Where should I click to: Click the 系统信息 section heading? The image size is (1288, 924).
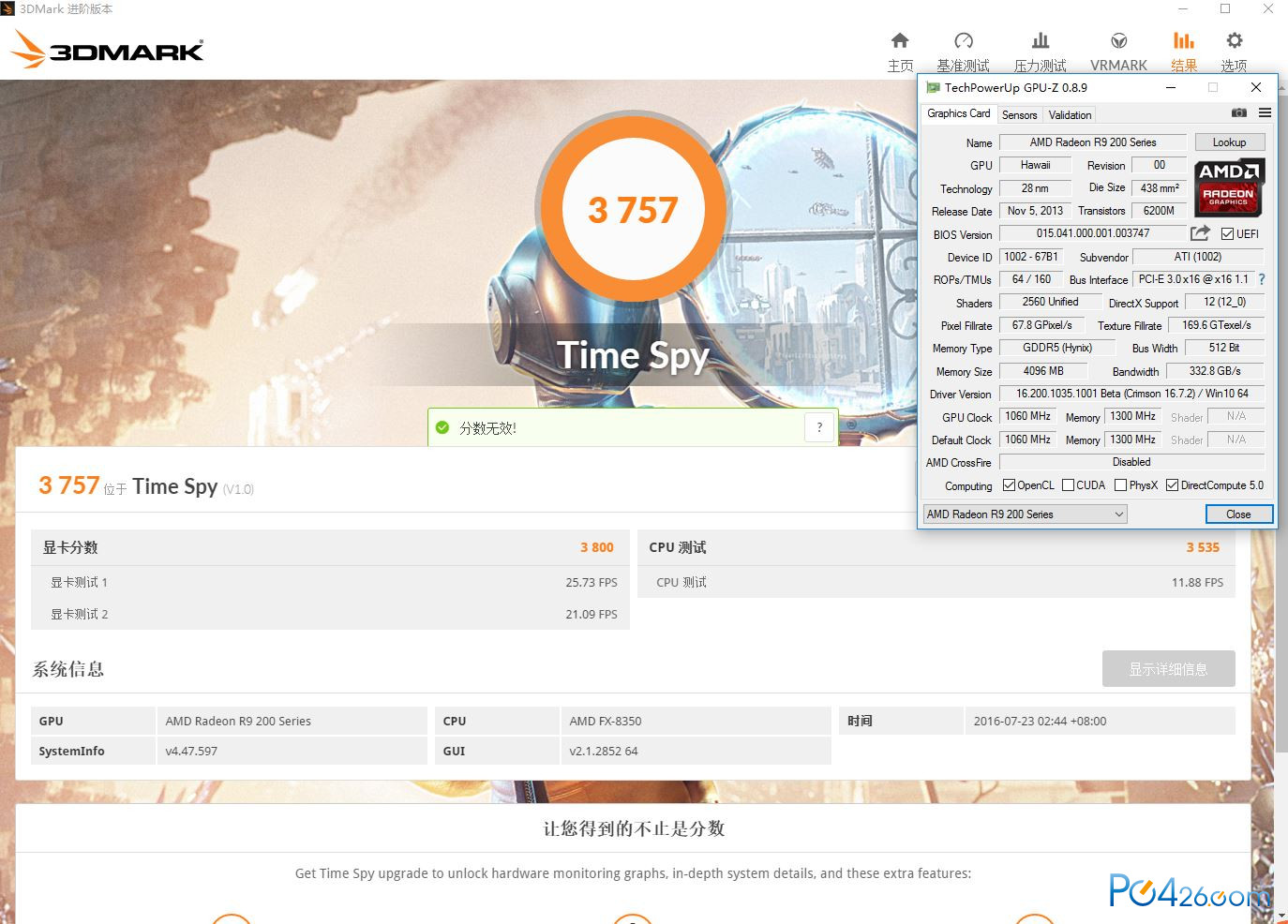pyautogui.click(x=68, y=669)
